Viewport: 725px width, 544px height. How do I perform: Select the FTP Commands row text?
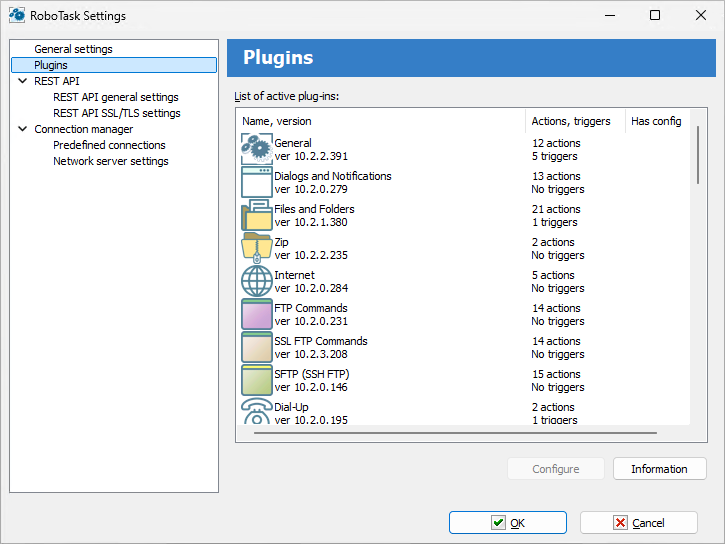(x=311, y=308)
